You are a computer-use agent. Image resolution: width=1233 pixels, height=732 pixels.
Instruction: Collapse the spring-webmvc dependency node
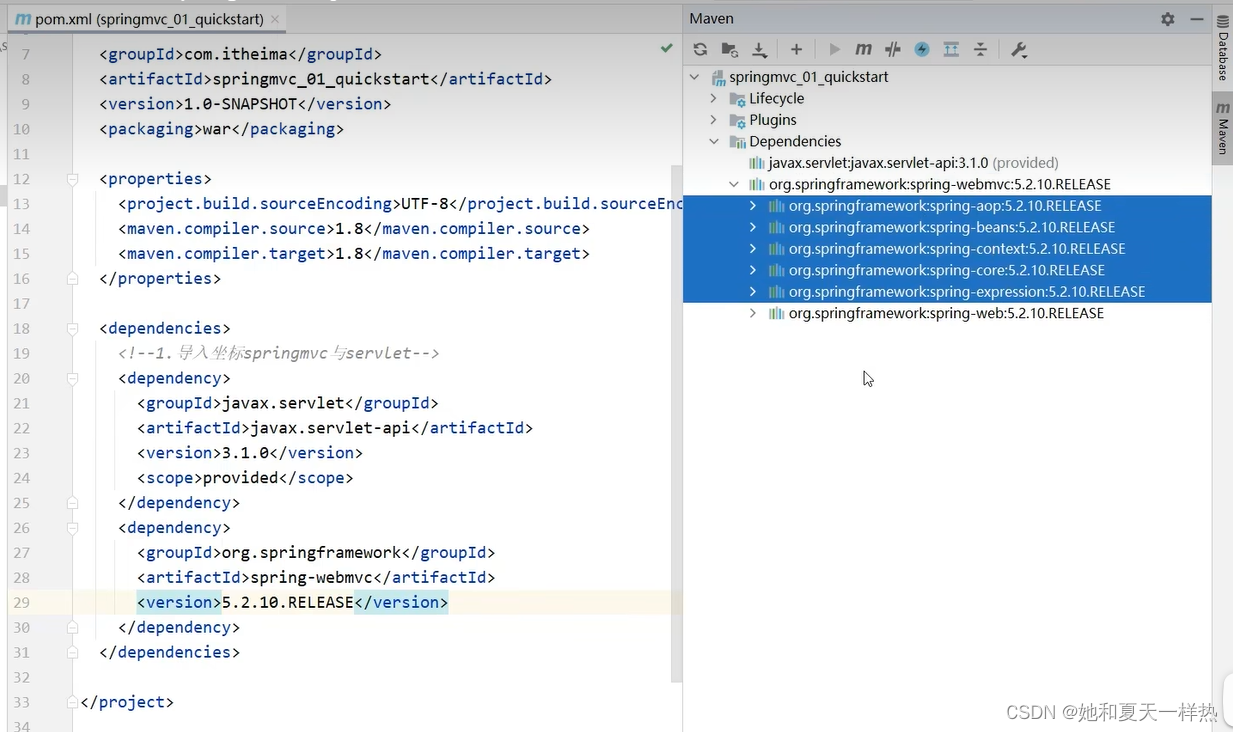point(734,184)
